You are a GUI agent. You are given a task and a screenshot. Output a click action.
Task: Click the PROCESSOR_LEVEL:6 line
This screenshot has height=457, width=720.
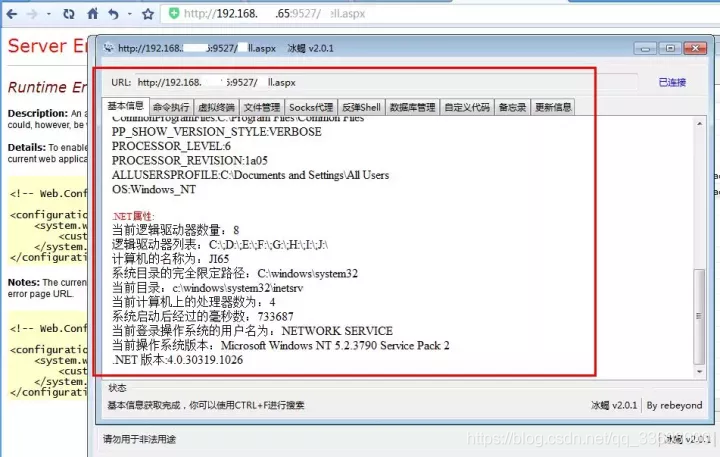click(x=171, y=146)
